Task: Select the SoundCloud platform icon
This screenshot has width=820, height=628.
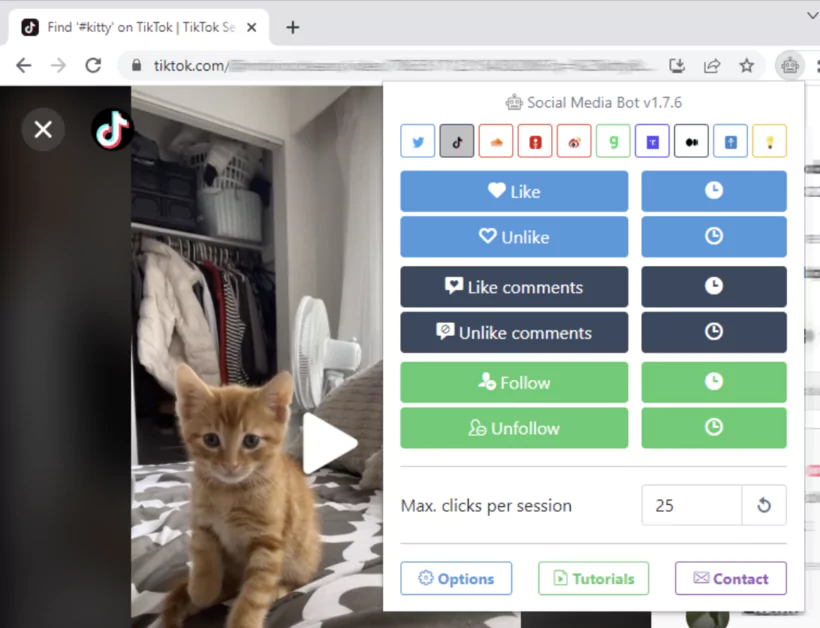Action: click(x=496, y=140)
